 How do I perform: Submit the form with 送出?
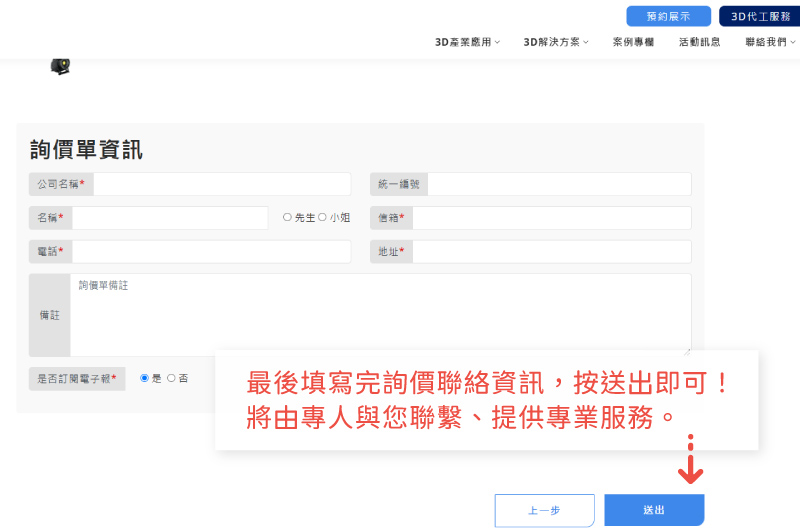654,510
